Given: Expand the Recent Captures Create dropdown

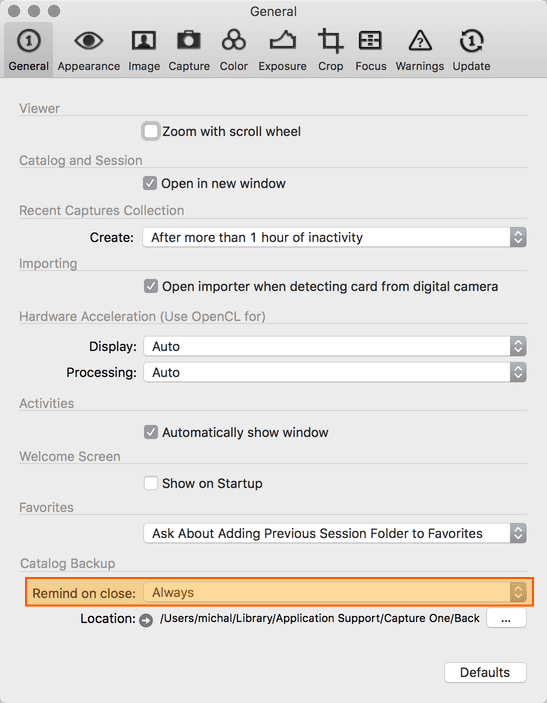Looking at the screenshot, I should pyautogui.click(x=334, y=237).
